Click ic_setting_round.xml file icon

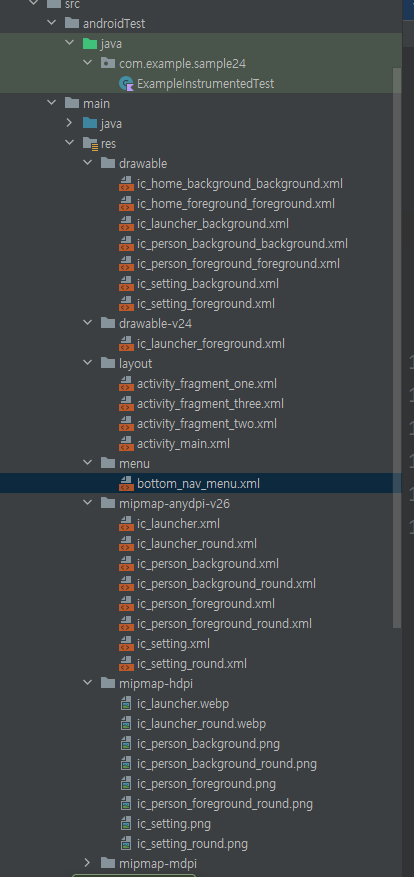[x=126, y=664]
